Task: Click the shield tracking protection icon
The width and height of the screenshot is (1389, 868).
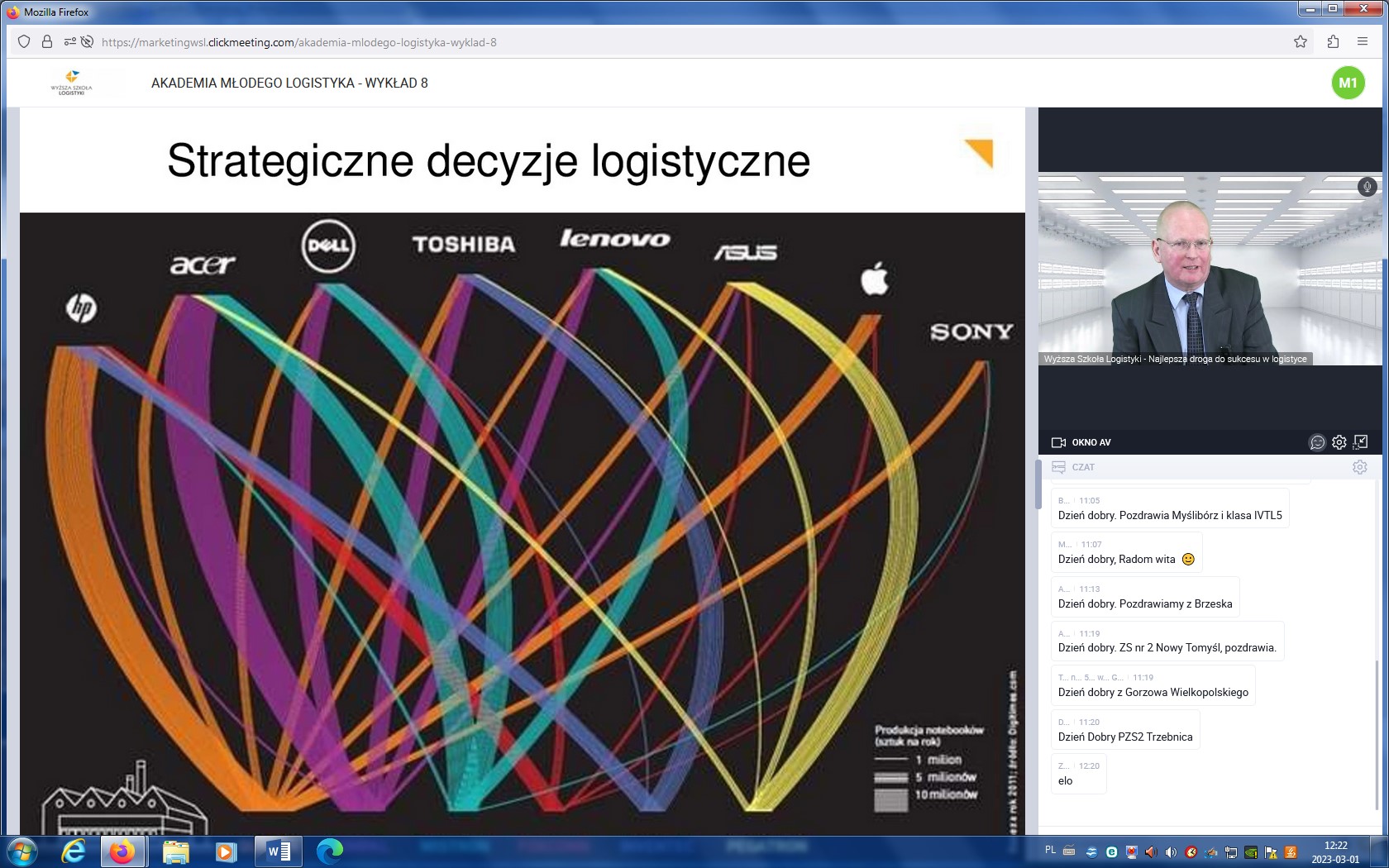Action: pos(24,42)
